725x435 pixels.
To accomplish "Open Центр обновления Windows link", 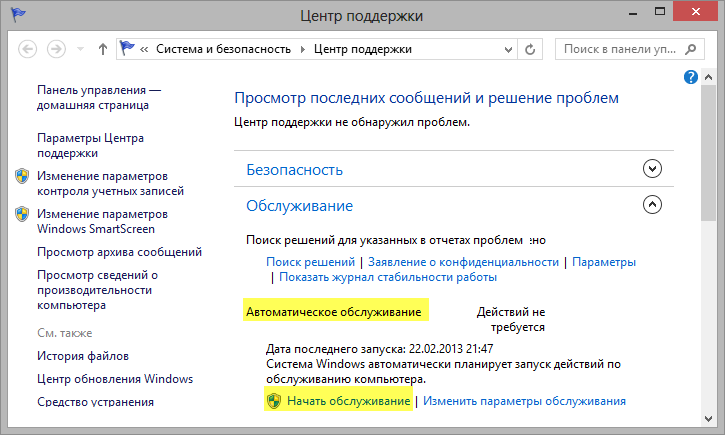I will point(115,379).
